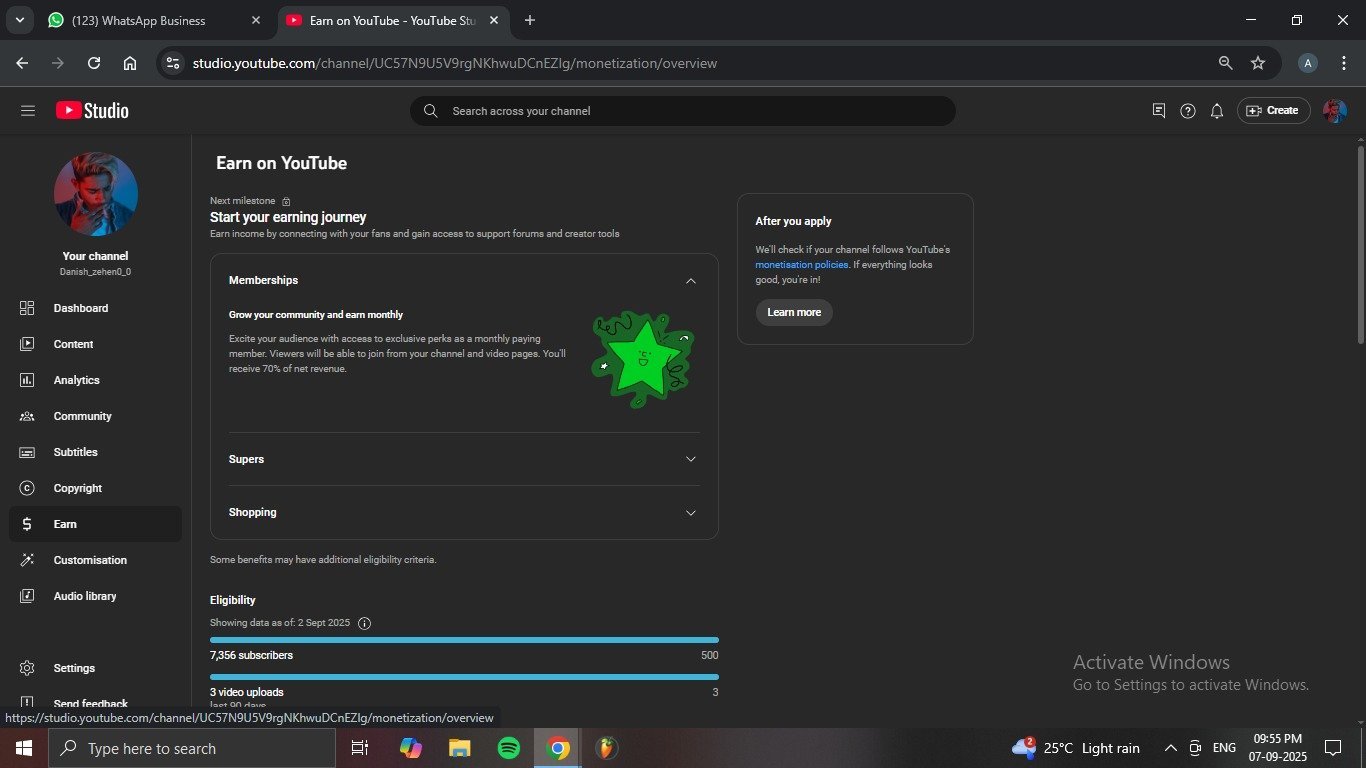Expand the Shopping section
The height and width of the screenshot is (768, 1366).
pos(690,512)
